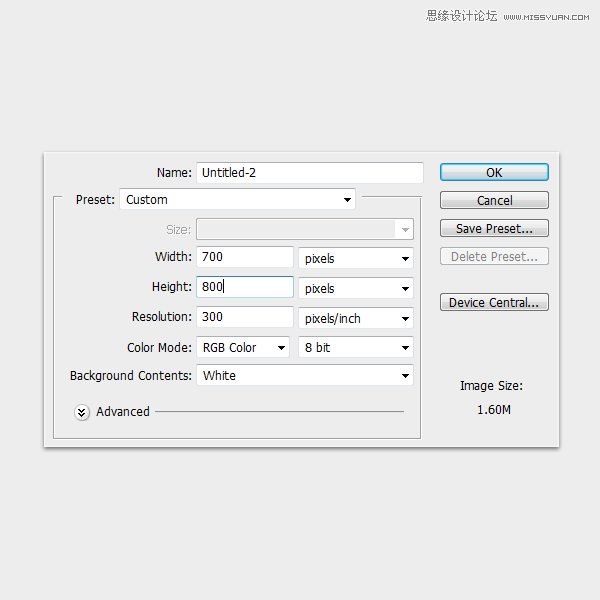
Task: Open the Width units dropdown
Action: tap(356, 258)
